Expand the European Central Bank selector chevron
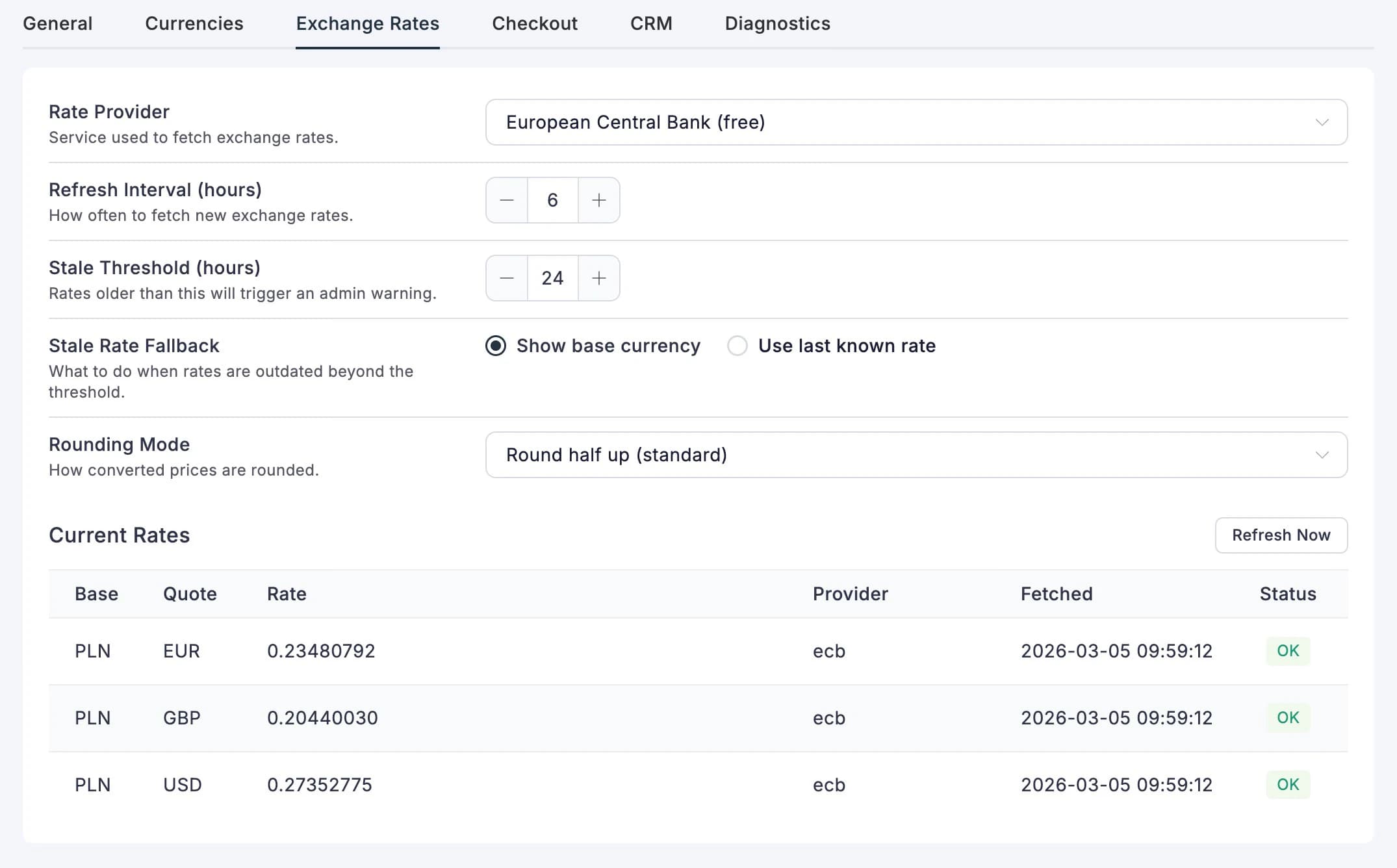This screenshot has width=1397, height=868. pyautogui.click(x=1322, y=122)
